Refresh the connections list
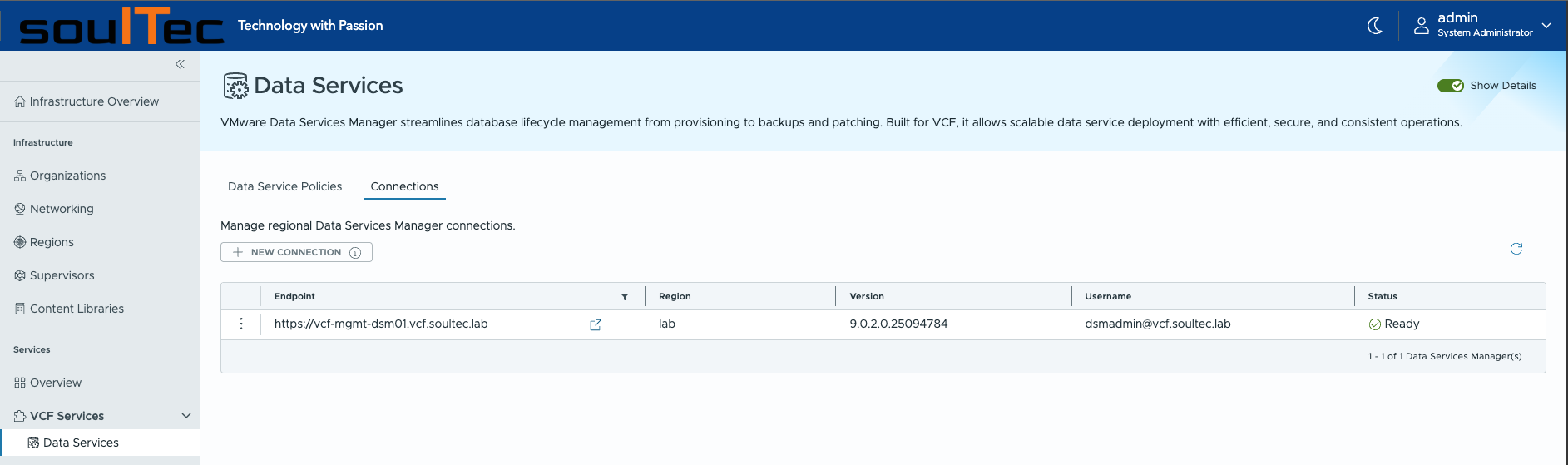Viewport: 1568px width, 465px height. click(1516, 249)
